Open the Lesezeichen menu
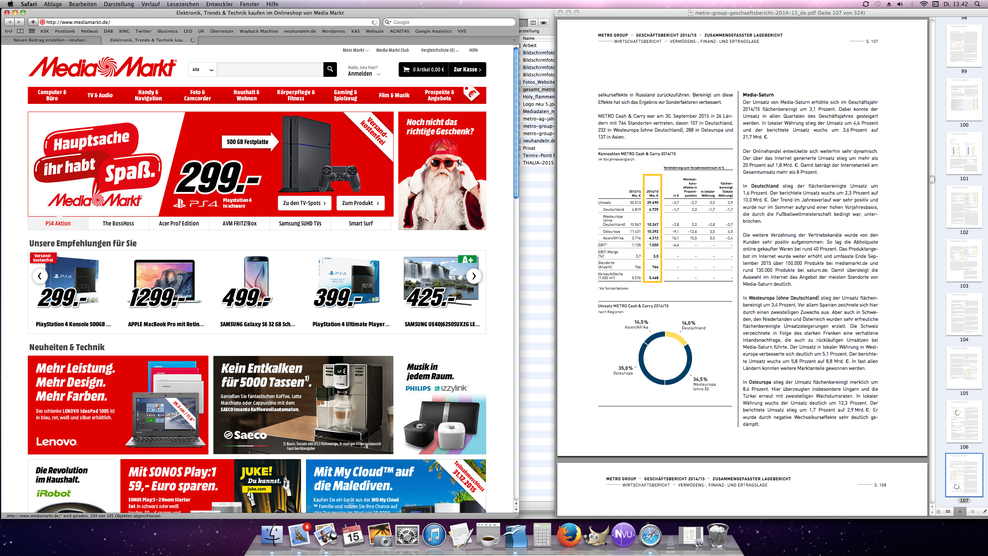This screenshot has width=988, height=556. pyautogui.click(x=183, y=4)
